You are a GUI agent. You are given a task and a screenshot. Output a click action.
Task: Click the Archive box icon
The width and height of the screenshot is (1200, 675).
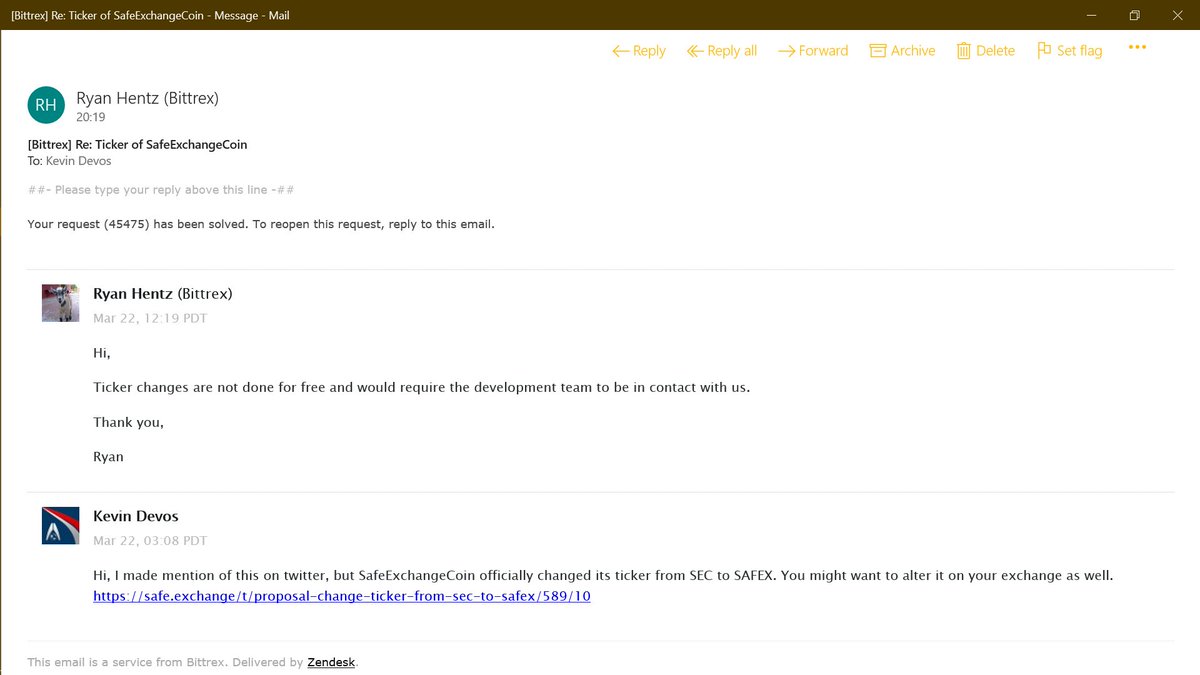tap(878, 51)
